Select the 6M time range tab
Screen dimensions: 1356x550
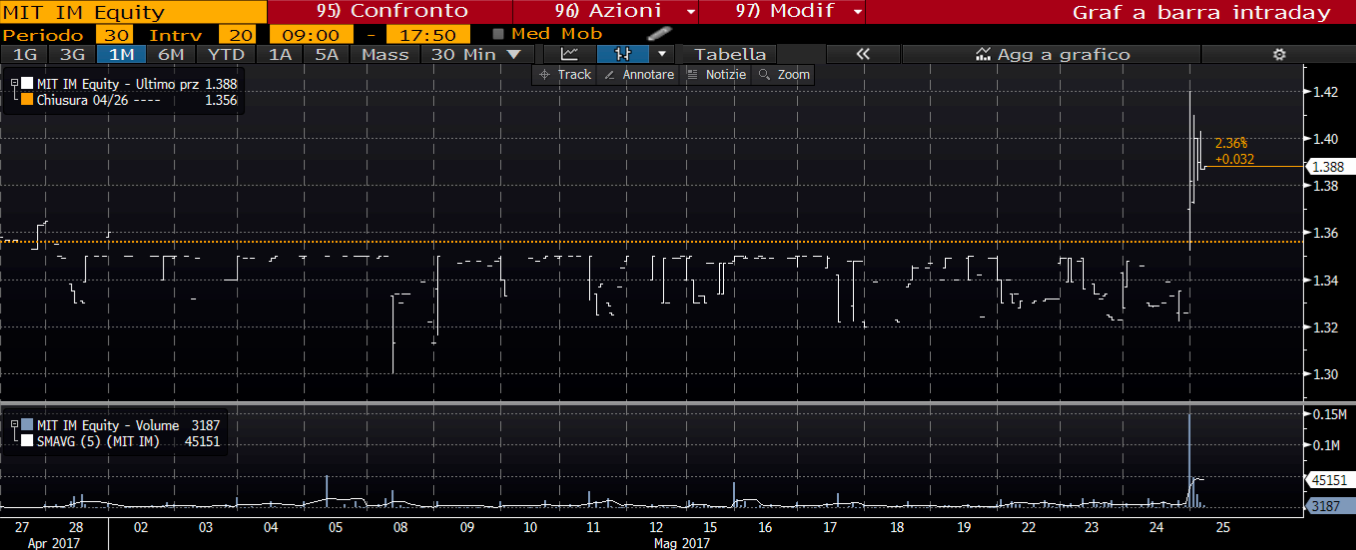click(x=171, y=54)
